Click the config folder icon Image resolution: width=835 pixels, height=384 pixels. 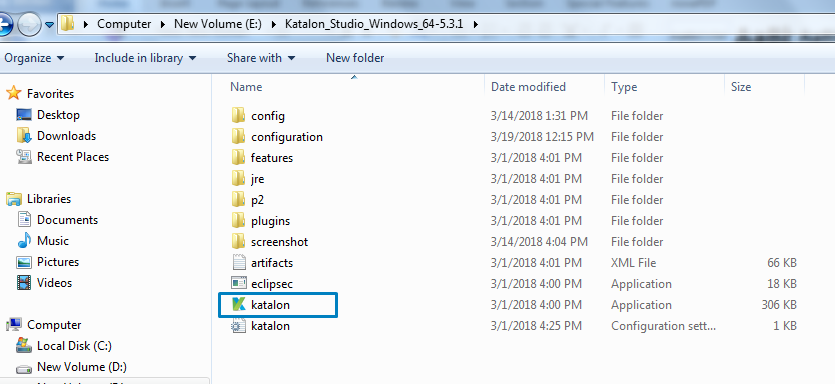click(238, 116)
